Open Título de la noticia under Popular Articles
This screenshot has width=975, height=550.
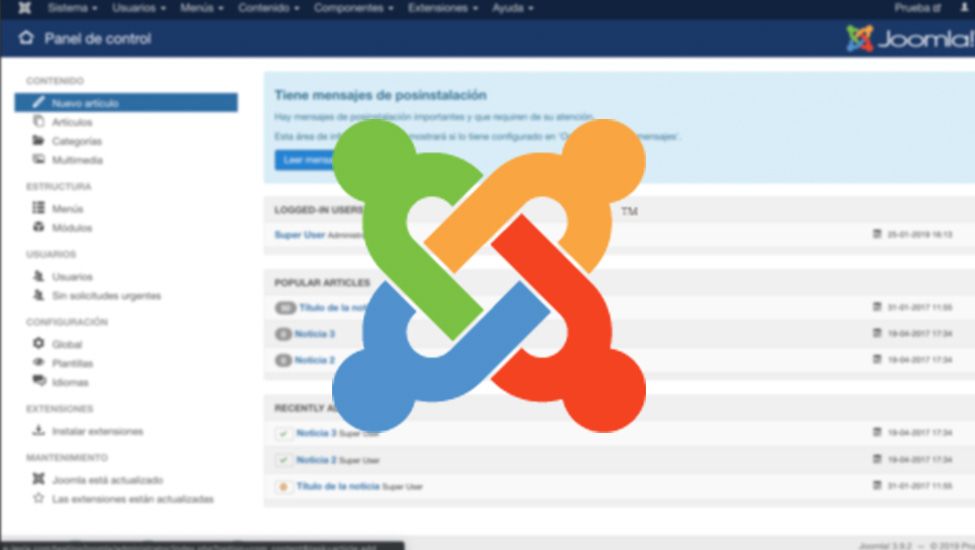[333, 308]
